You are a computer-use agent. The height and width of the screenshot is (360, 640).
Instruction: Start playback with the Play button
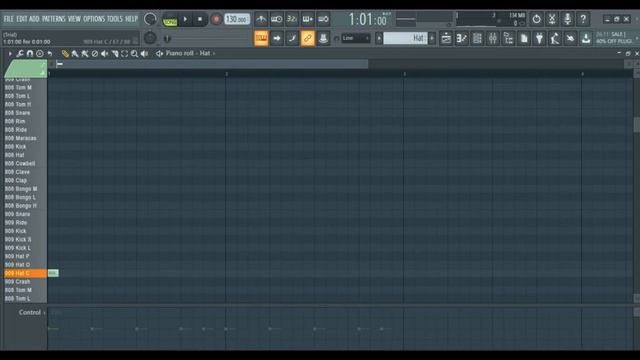185,19
